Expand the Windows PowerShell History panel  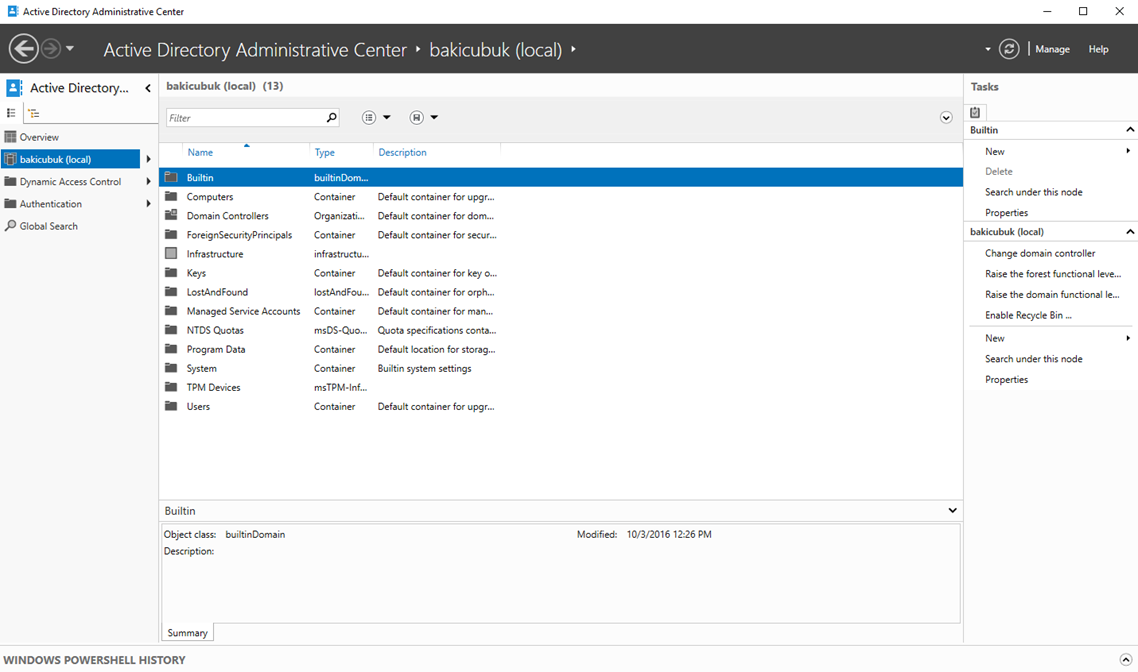[1126, 660]
